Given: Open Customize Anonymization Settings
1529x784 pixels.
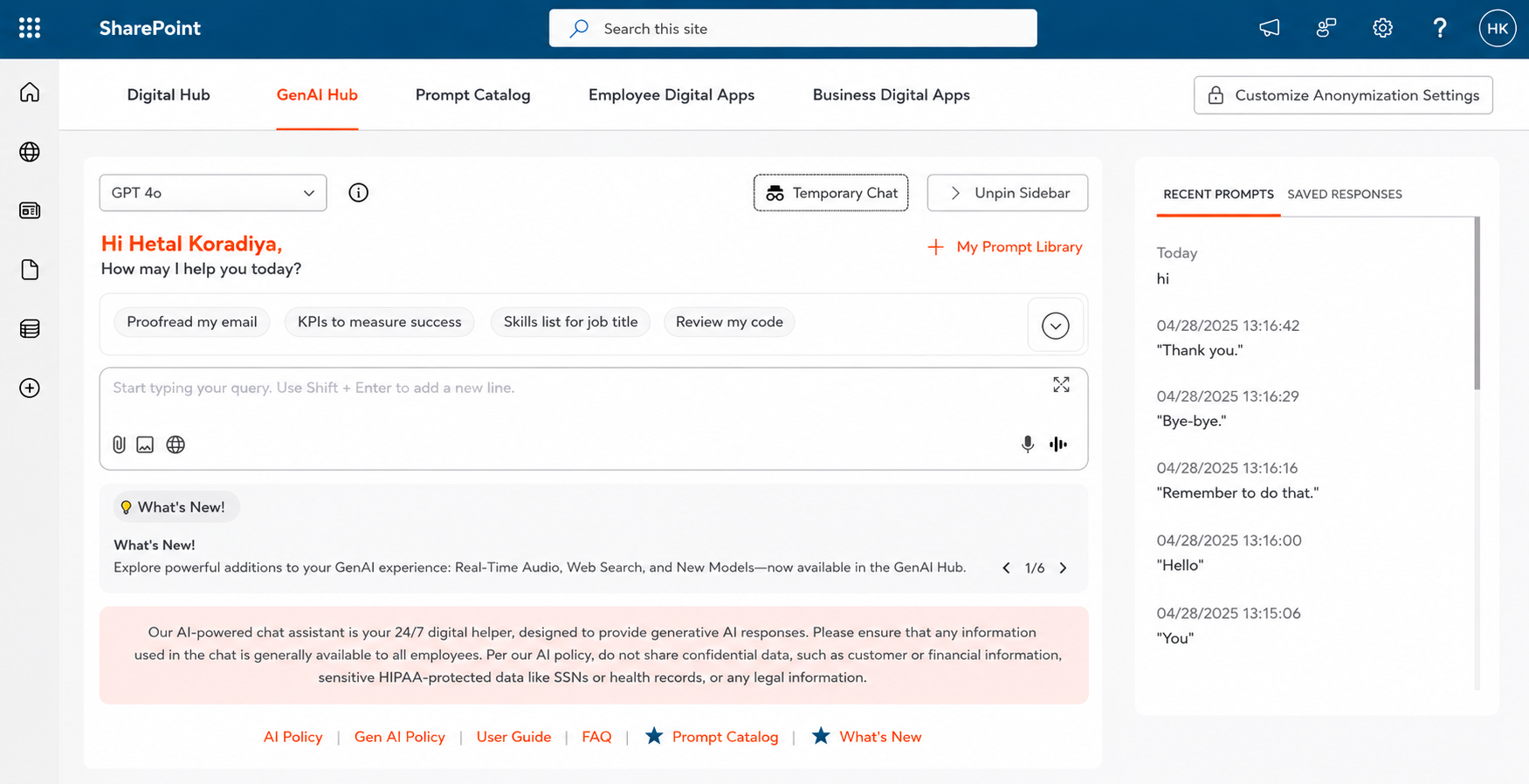Looking at the screenshot, I should click(1343, 95).
